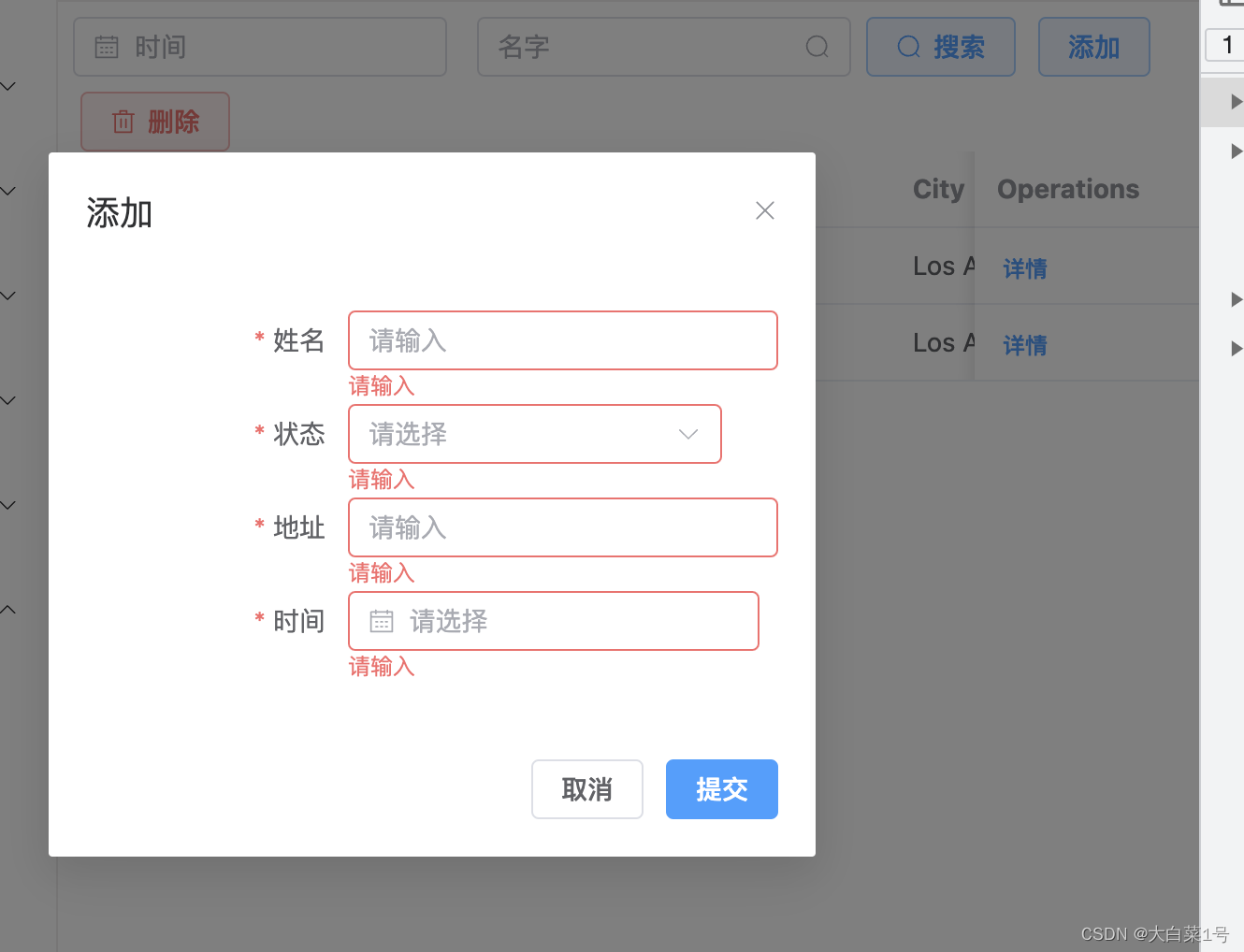Expand the fourth sidebar chevron
The width and height of the screenshot is (1244, 952).
(x=8, y=400)
